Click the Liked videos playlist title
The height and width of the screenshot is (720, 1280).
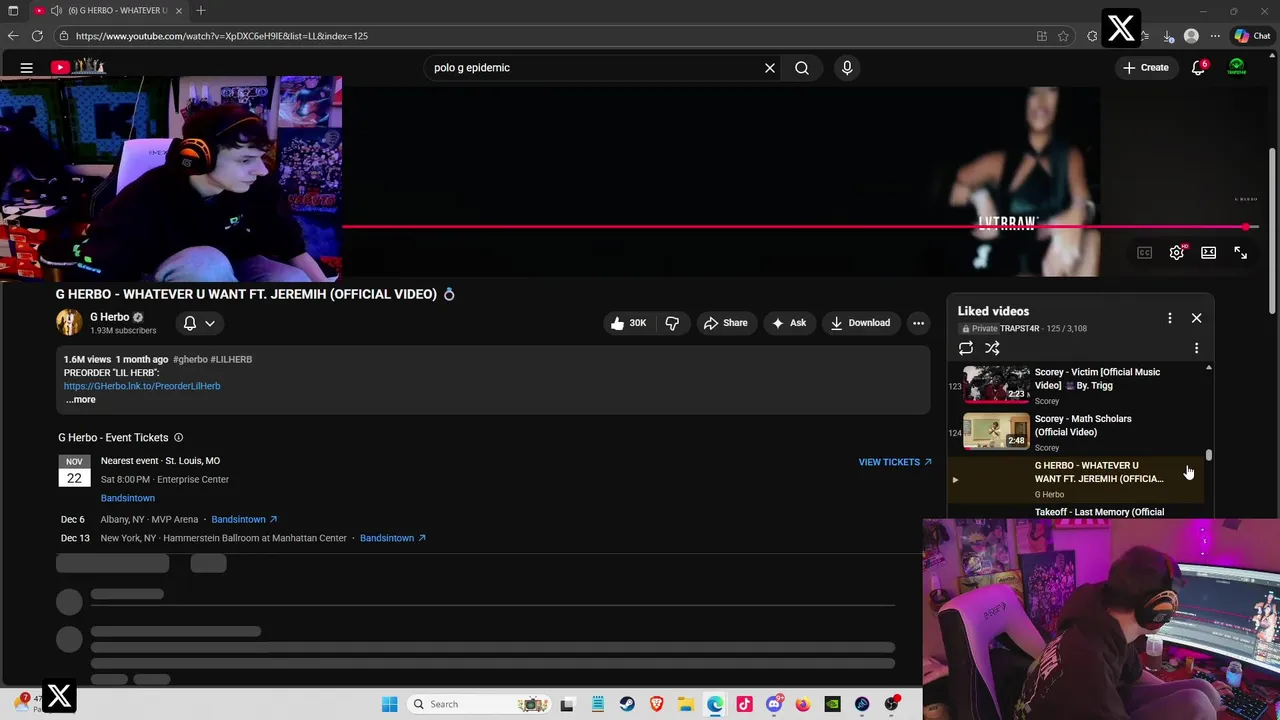click(993, 311)
